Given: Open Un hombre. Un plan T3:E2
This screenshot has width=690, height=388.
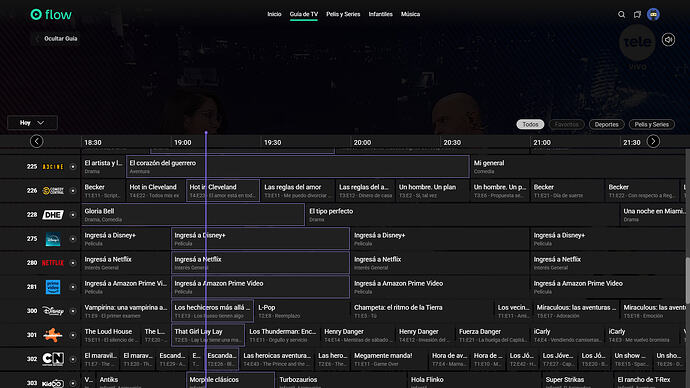Looking at the screenshot, I should [432, 191].
